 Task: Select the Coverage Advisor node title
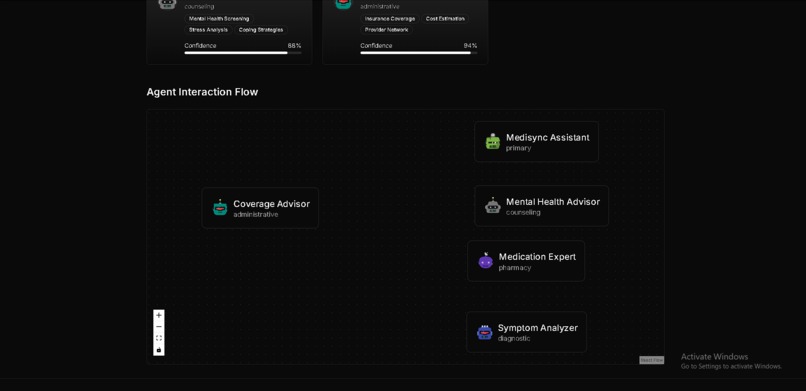click(271, 204)
